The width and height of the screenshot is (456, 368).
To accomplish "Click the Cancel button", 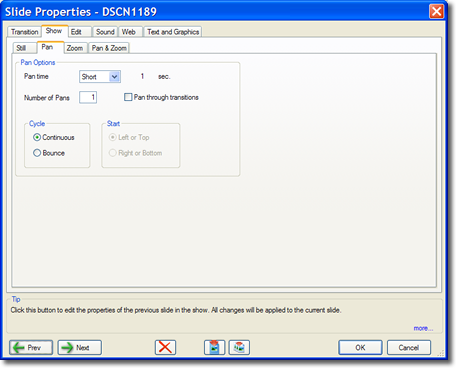I will tap(409, 347).
